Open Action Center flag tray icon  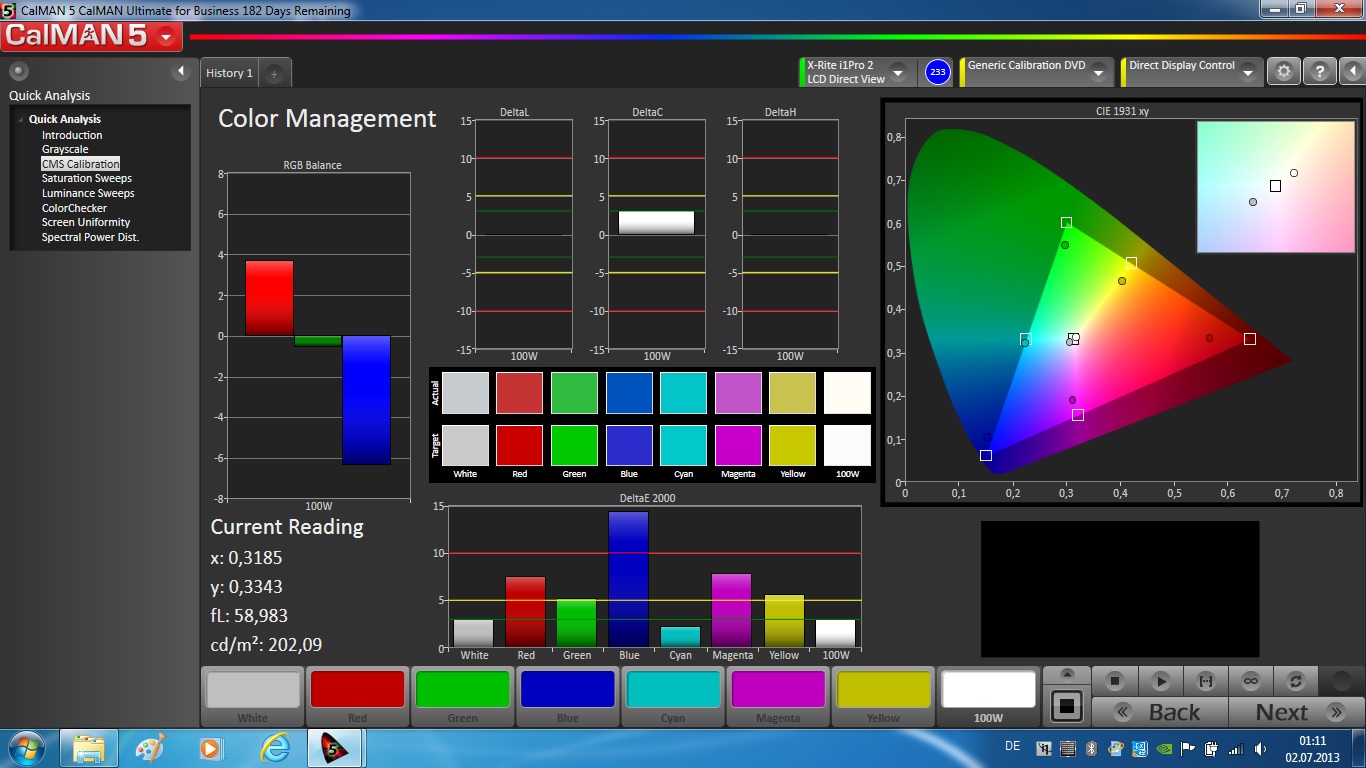click(1188, 748)
